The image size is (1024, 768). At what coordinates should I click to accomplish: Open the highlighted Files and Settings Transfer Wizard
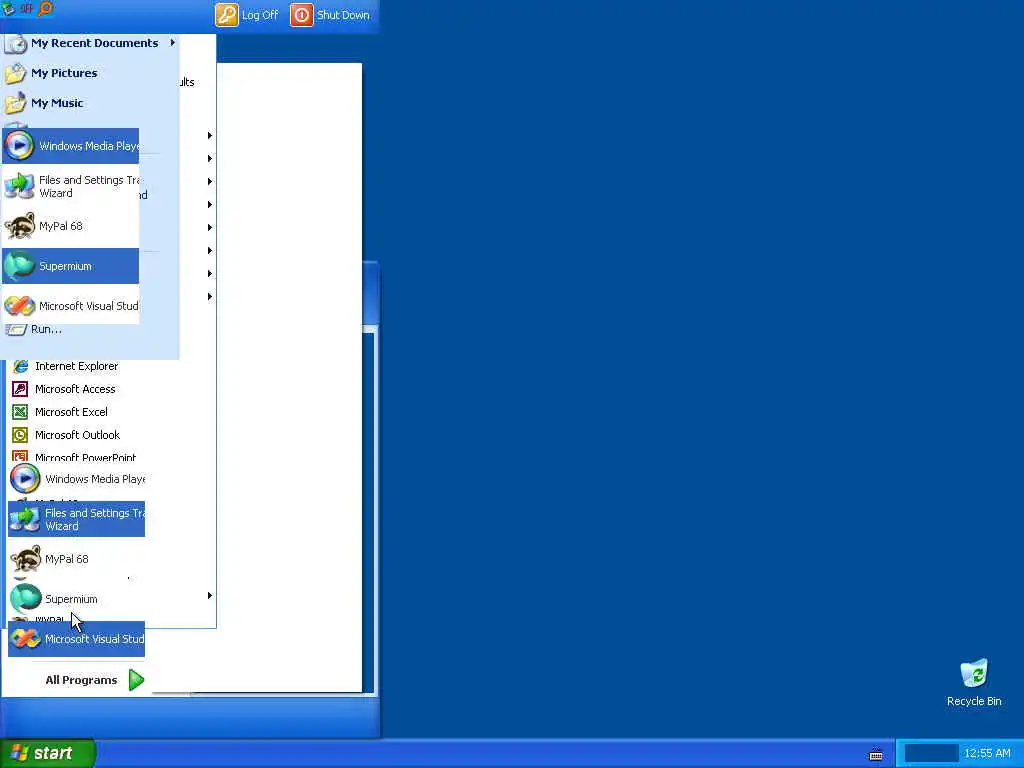tap(76, 519)
